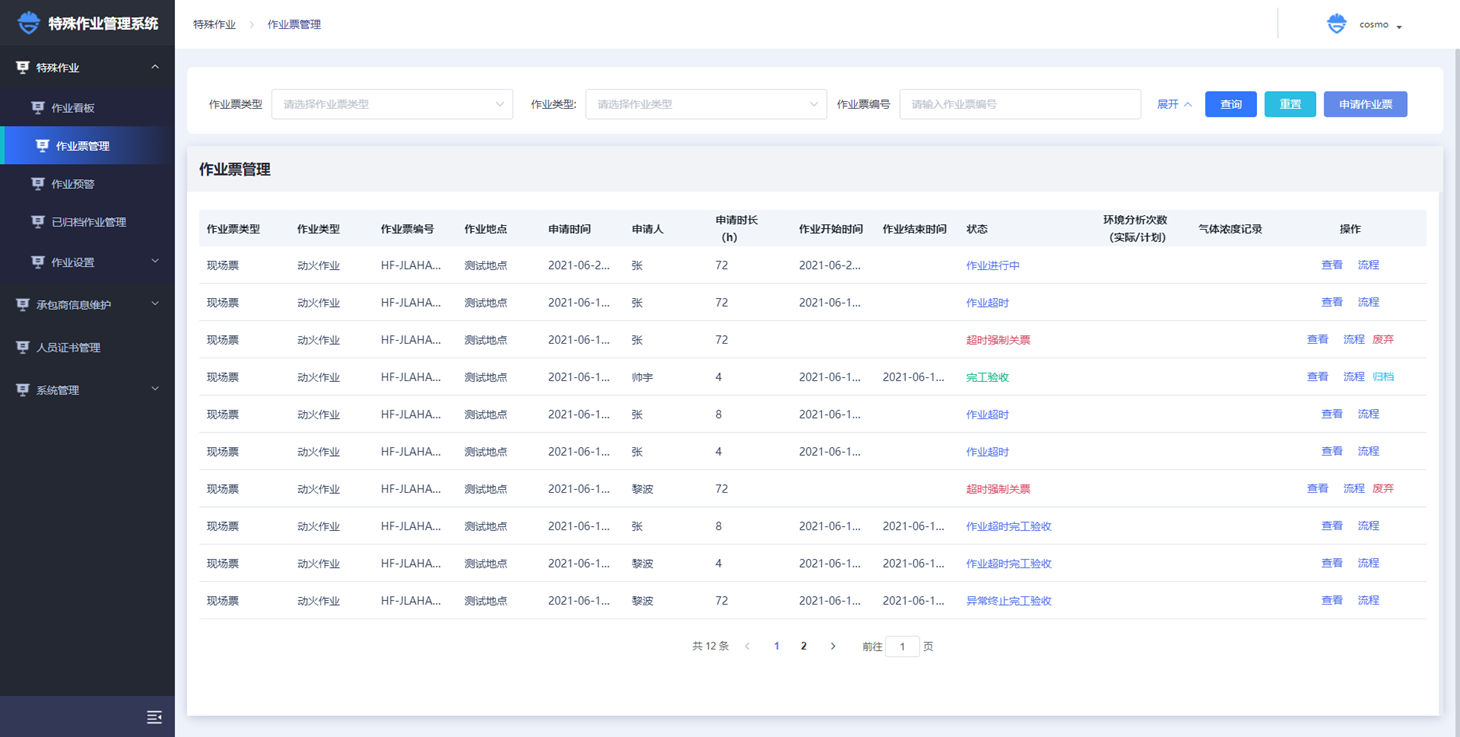This screenshot has width=1460, height=737.
Task: Click 查看 in the 作业进行中 row
Action: click(1332, 265)
